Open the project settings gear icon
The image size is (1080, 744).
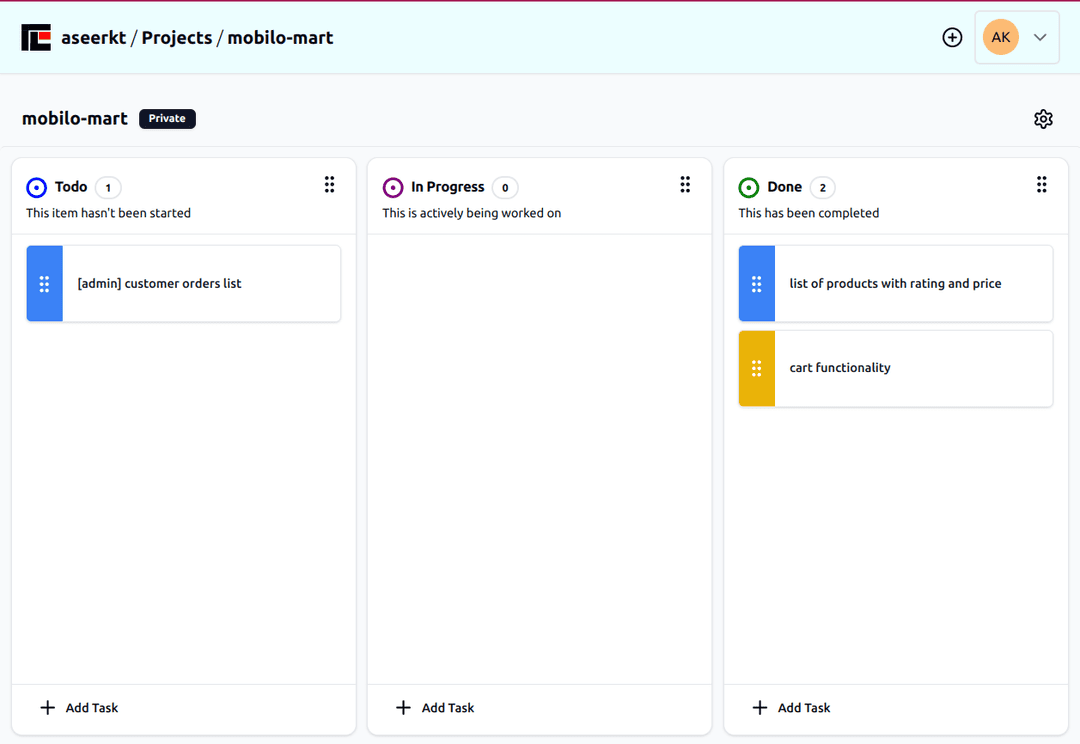(1043, 118)
